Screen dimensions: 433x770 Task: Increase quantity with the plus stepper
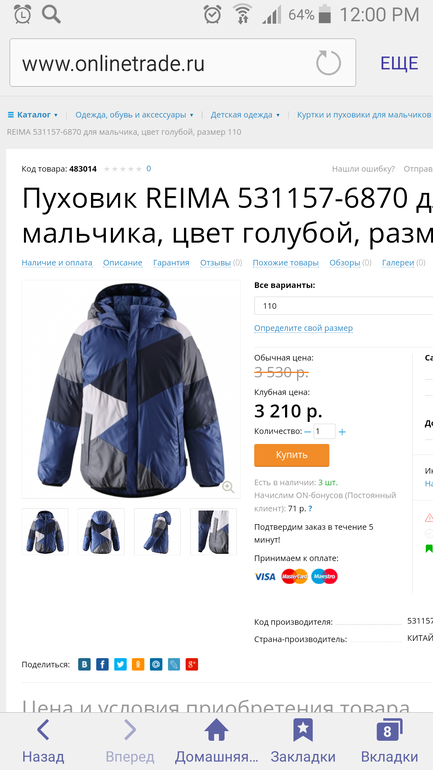click(342, 432)
